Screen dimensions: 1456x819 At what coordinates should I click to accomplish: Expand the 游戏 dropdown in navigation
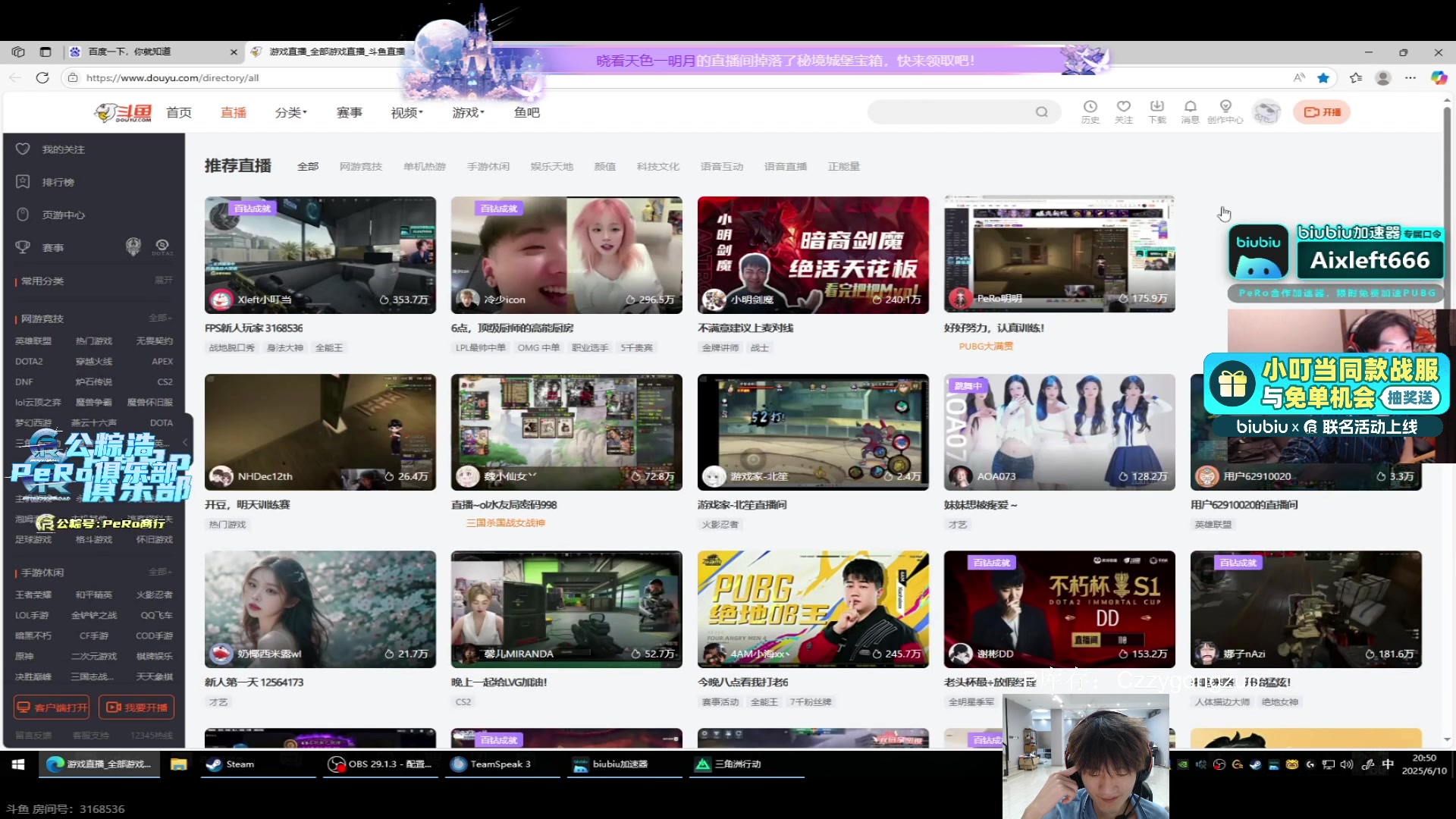pyautogui.click(x=469, y=112)
